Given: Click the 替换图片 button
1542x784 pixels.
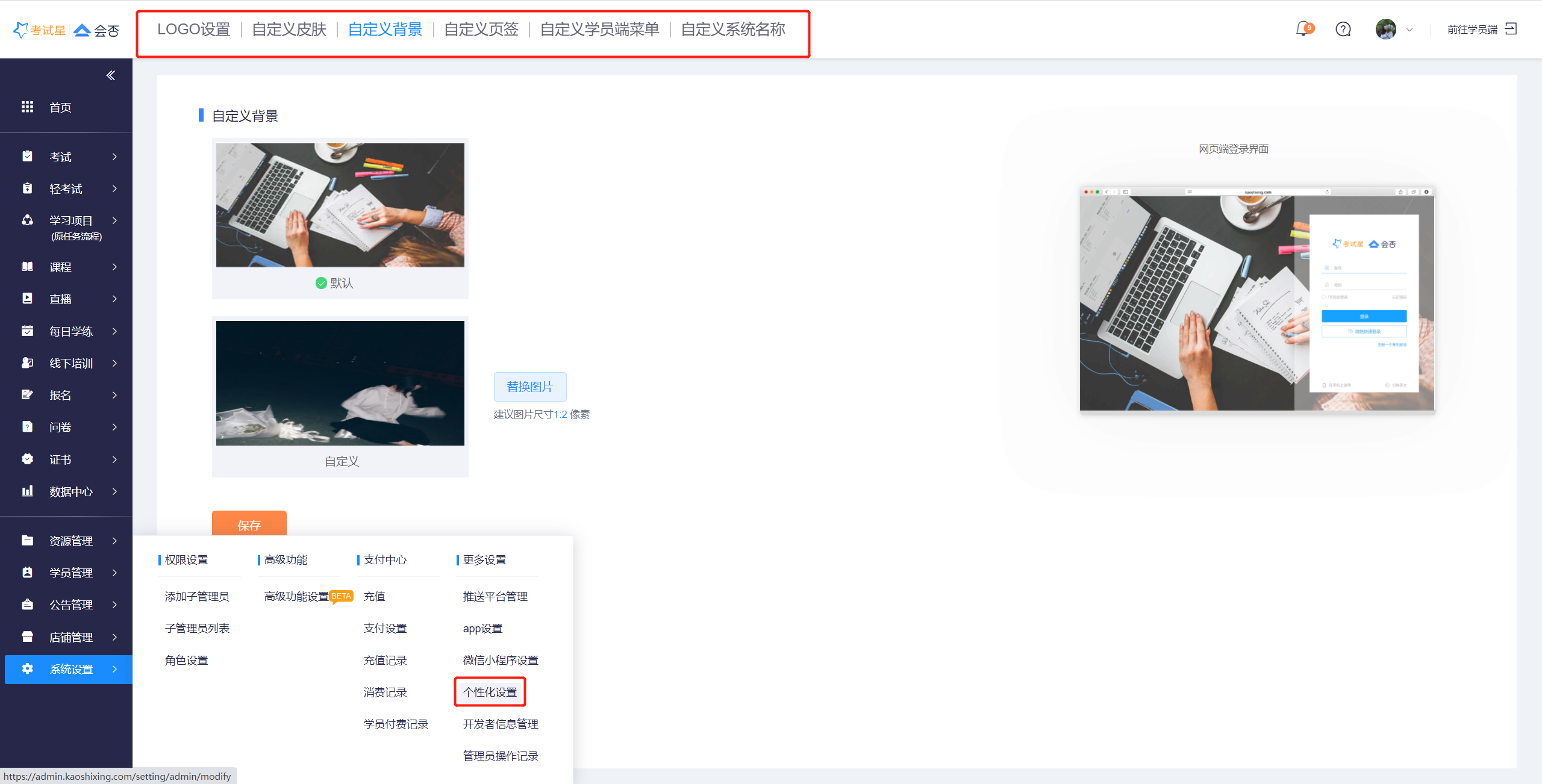Looking at the screenshot, I should (529, 387).
